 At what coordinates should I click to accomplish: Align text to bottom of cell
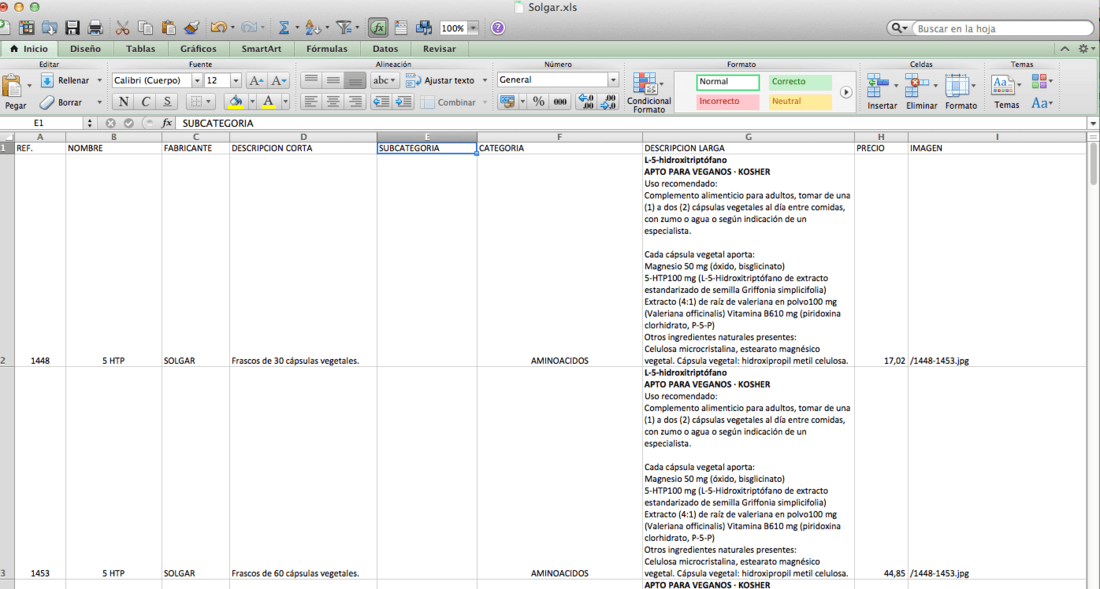click(355, 80)
